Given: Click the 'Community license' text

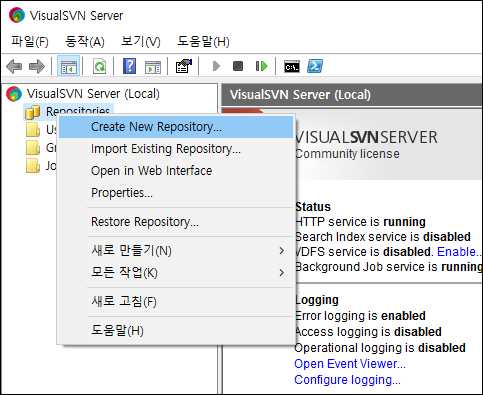Looking at the screenshot, I should (347, 154).
